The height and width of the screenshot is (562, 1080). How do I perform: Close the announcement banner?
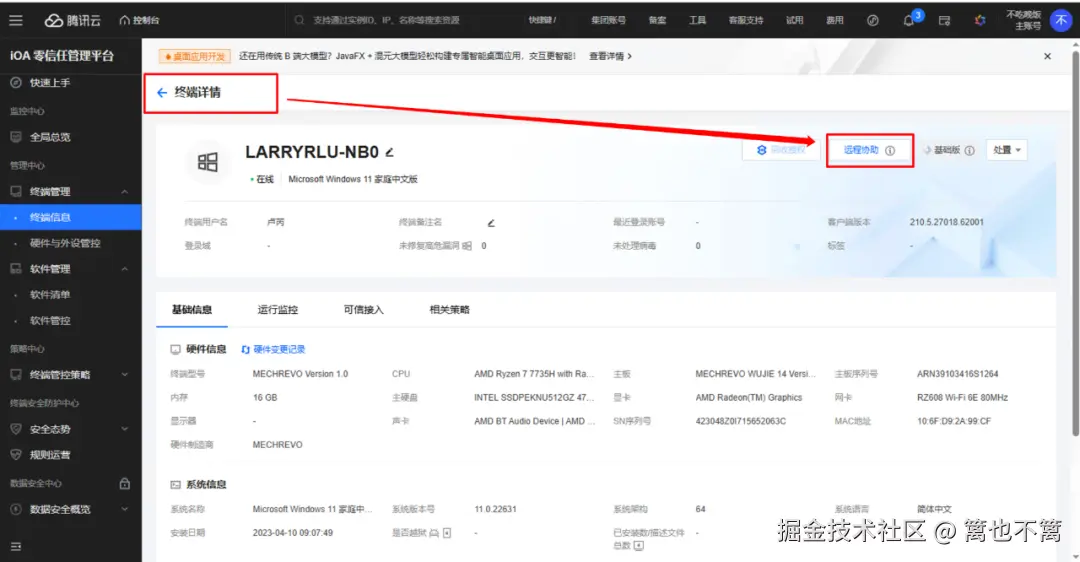coord(1047,56)
